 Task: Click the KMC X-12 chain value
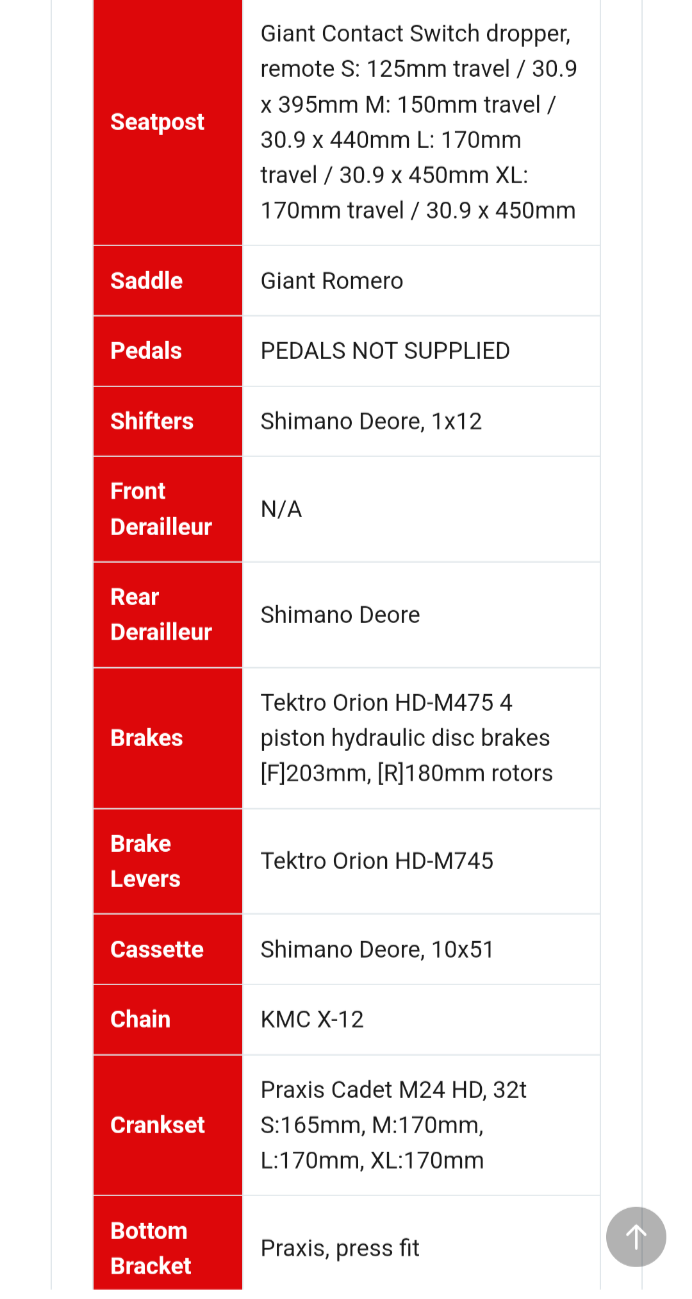tap(312, 1019)
